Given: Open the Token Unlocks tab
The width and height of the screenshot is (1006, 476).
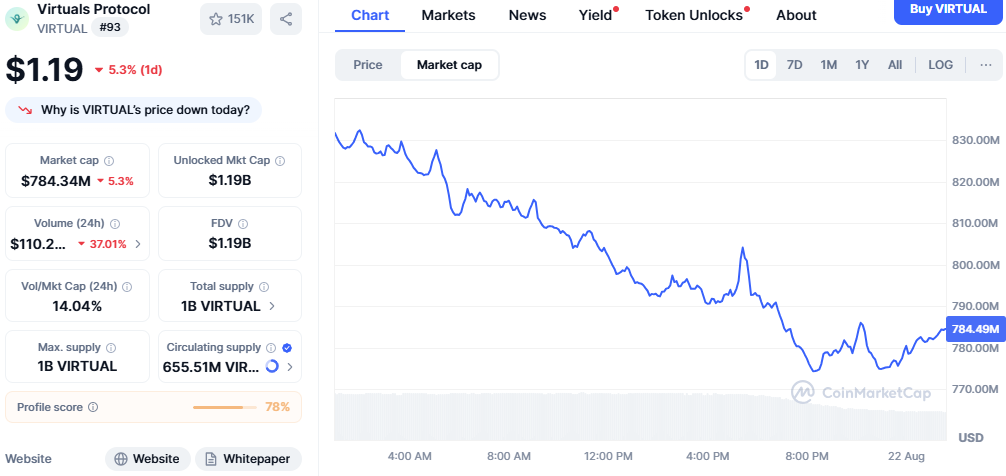Looking at the screenshot, I should click(x=695, y=15).
